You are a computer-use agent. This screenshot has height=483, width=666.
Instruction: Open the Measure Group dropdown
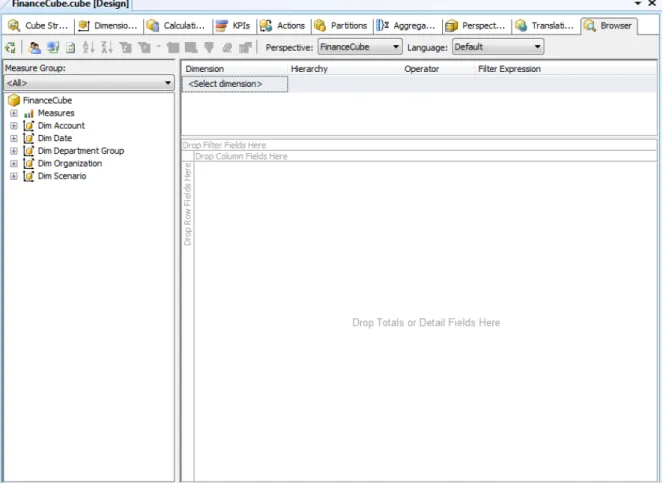[89, 83]
